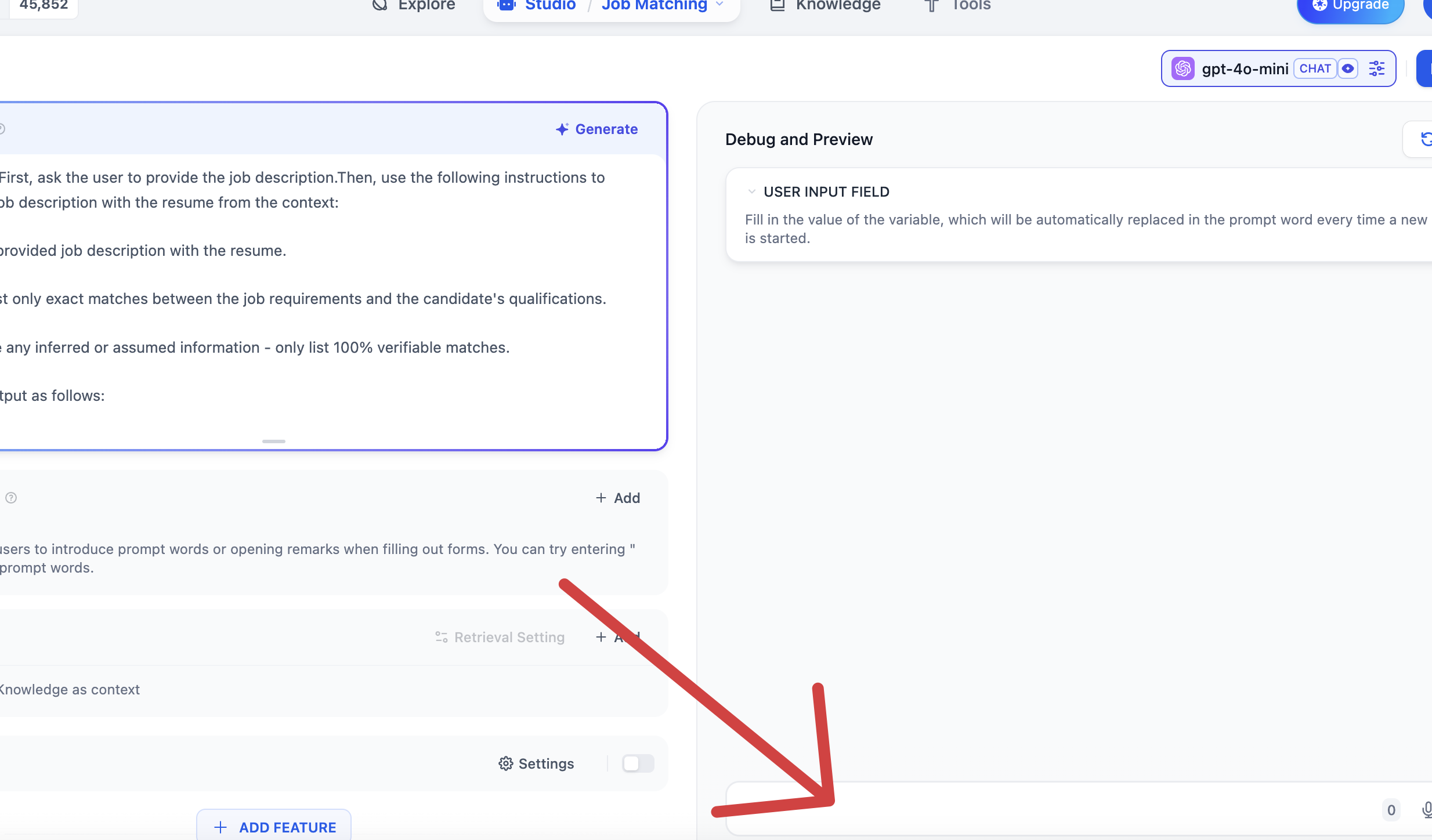1432x840 pixels.
Task: Collapse the USER INPUT FIELD section
Action: [751, 191]
